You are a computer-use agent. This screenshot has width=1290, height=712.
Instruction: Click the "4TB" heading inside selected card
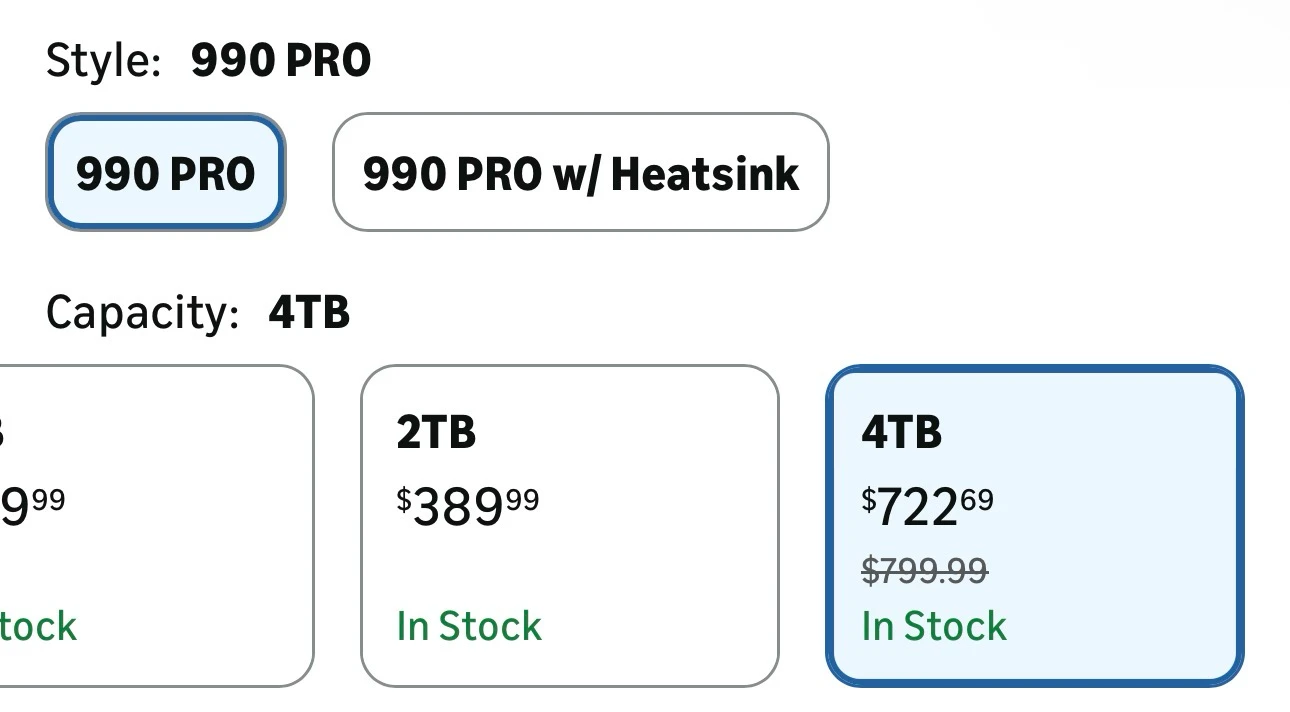pos(901,433)
